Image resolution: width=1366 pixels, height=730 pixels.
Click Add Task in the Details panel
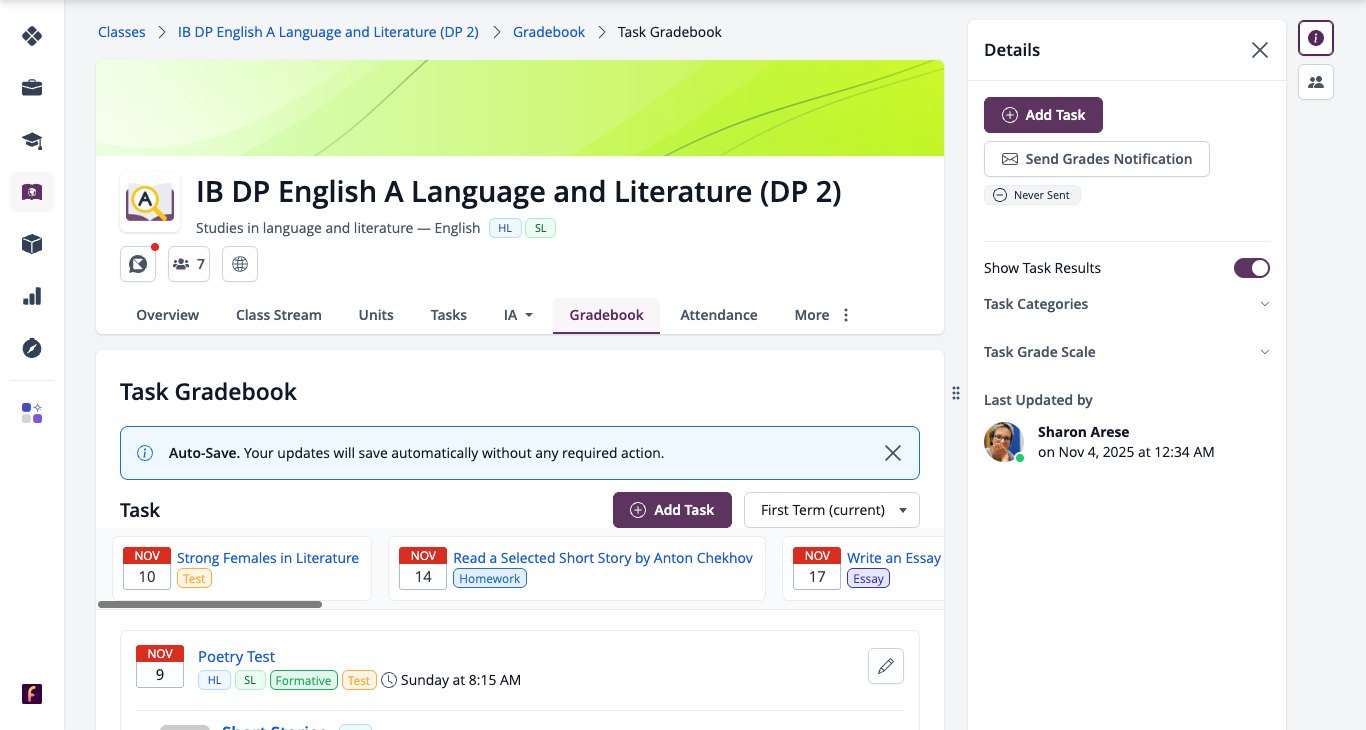point(1043,115)
